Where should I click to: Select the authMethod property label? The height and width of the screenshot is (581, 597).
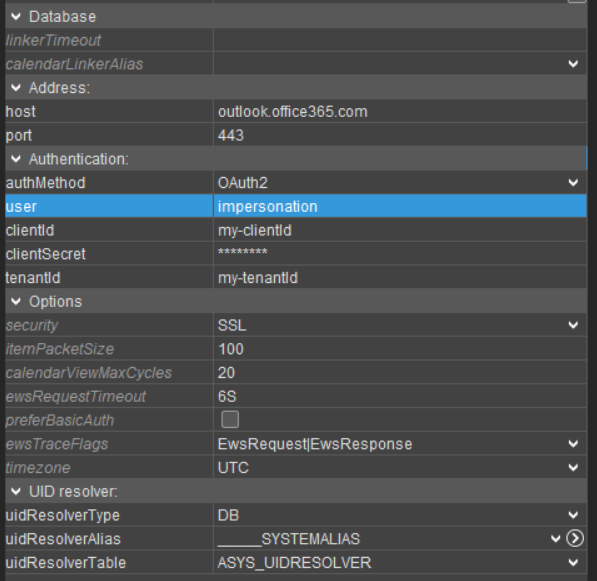pos(45,183)
